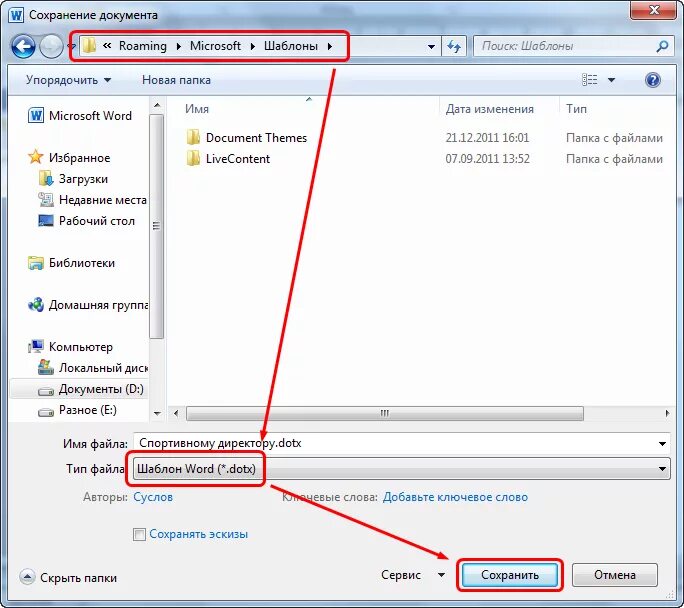684x608 pixels.
Task: Click the Скрыть папки arrow icon
Action: pyautogui.click(x=27, y=577)
